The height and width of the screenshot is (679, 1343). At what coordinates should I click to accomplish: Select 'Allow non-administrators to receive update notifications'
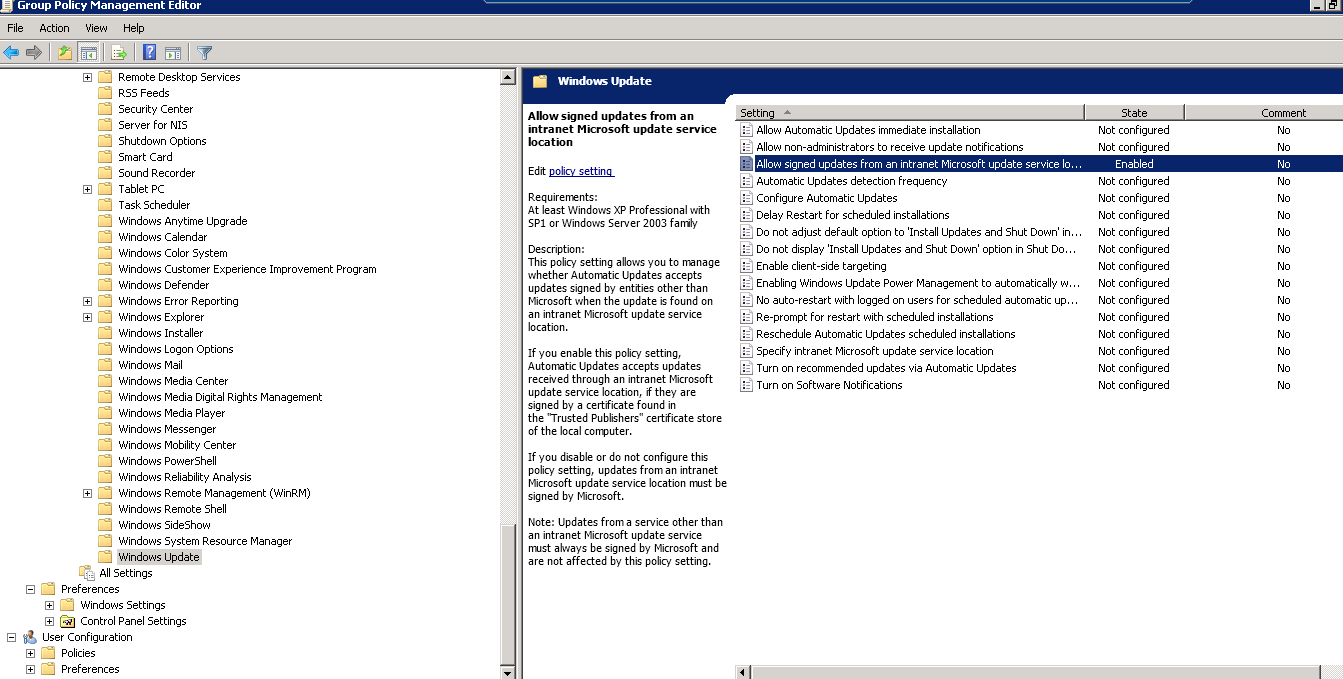889,147
